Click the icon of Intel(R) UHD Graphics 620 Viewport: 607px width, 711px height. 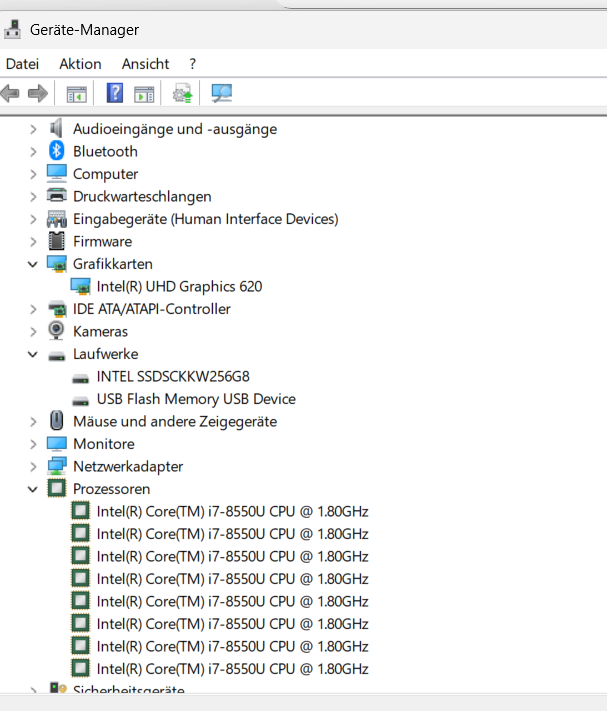tap(80, 287)
